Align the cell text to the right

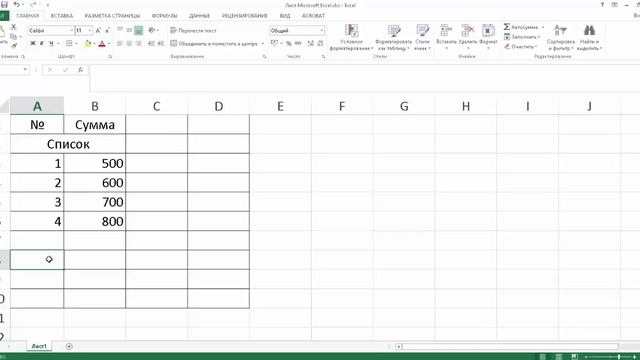pos(138,43)
